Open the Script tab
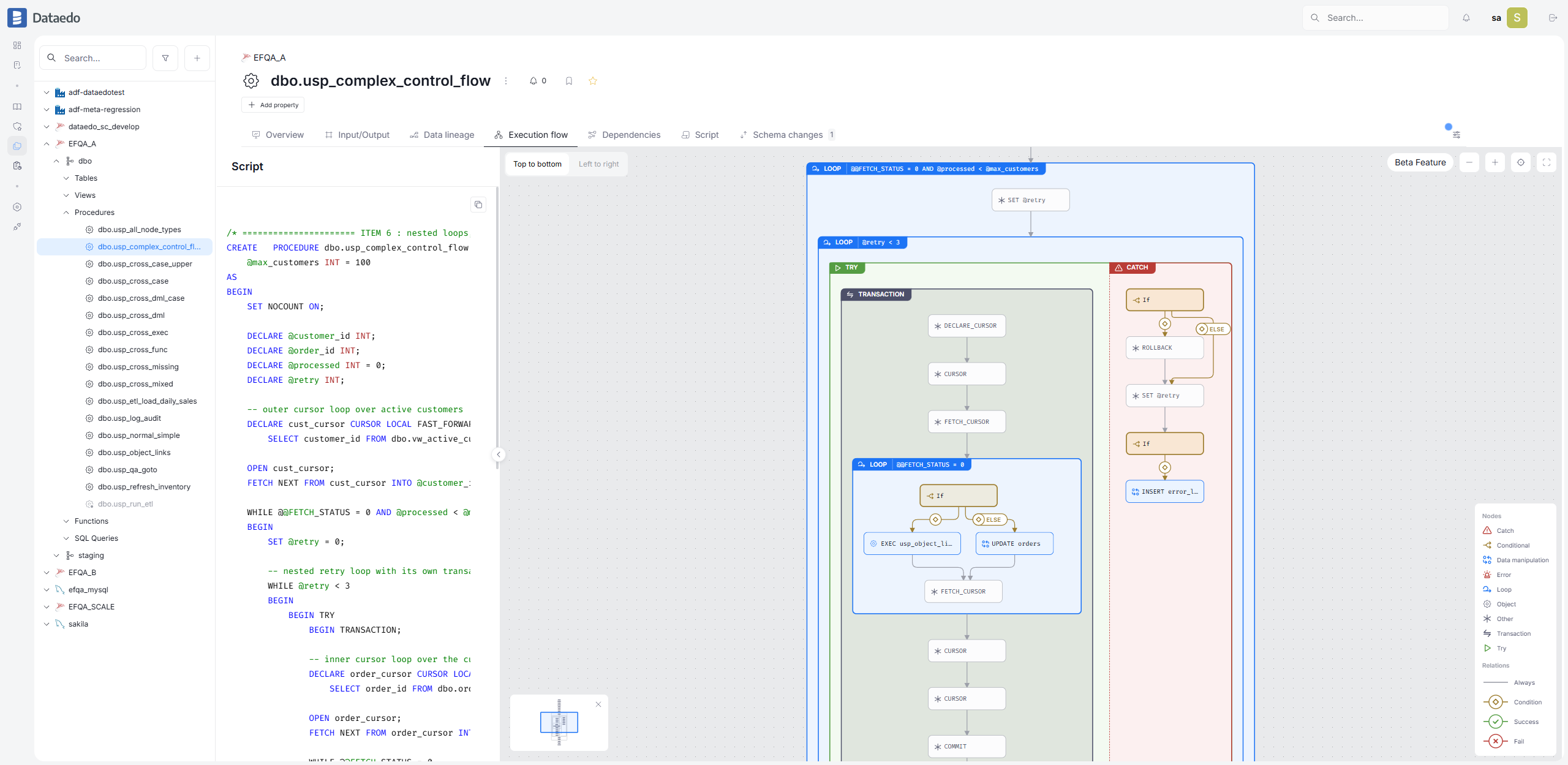Image resolution: width=1568 pixels, height=765 pixels. [700, 135]
